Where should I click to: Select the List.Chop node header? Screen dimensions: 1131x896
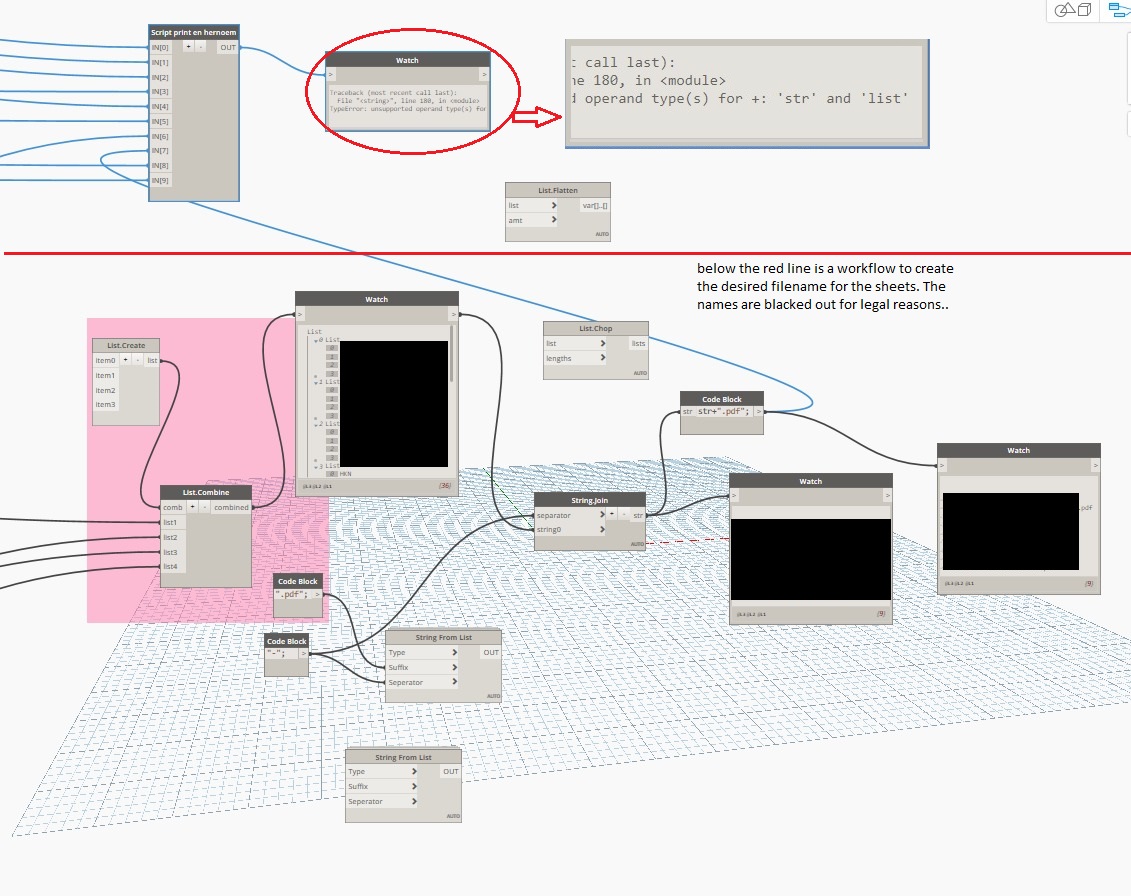[x=595, y=328]
